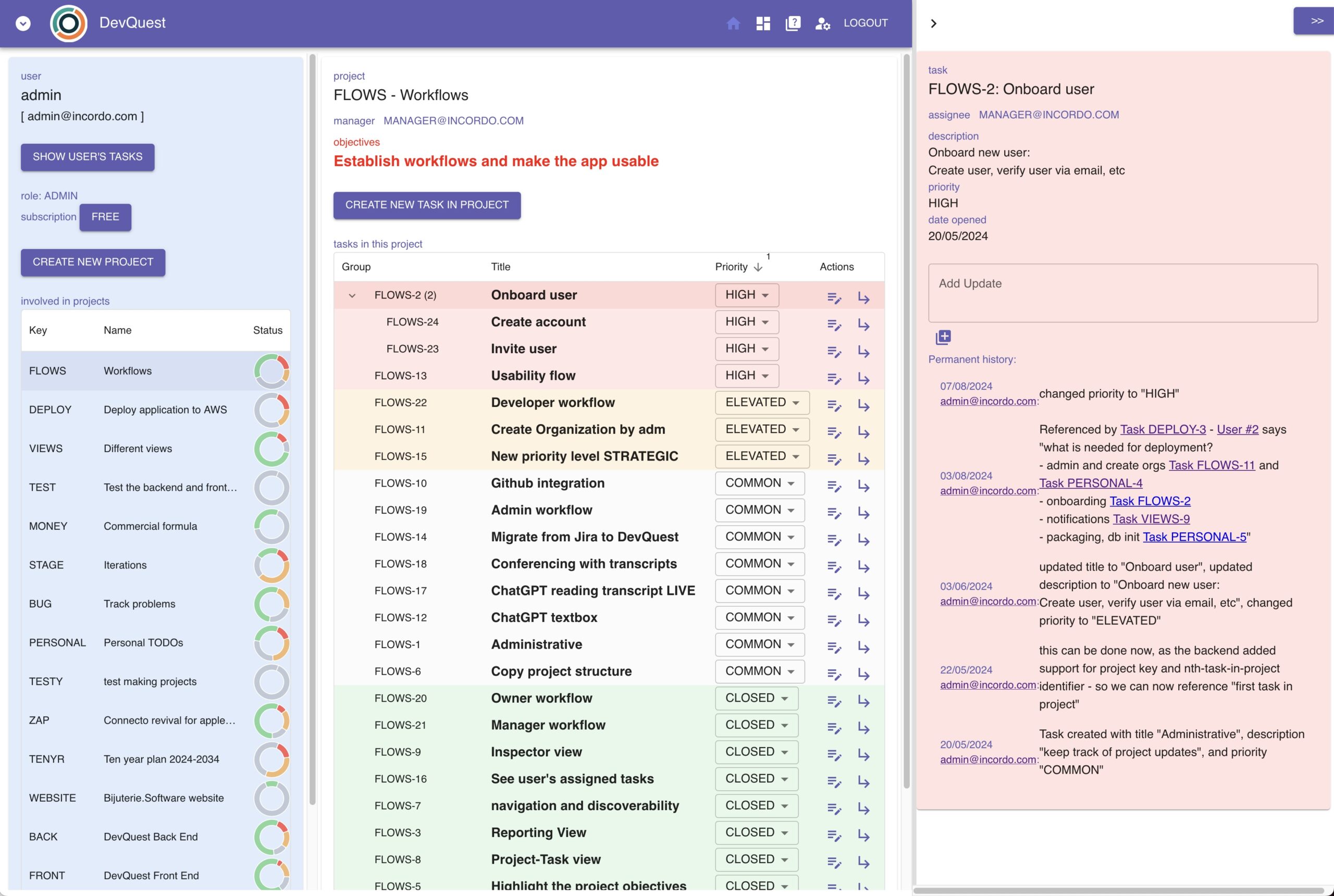The height and width of the screenshot is (896, 1334).
Task: Click the FLOWS-2 task group toggle
Action: pos(351,294)
